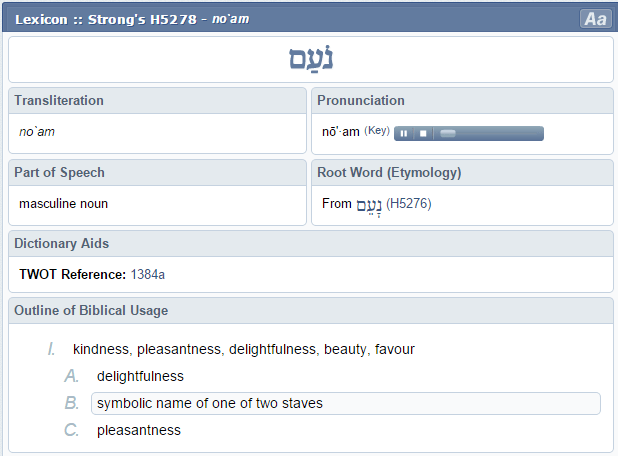This screenshot has height=456, width=618.
Task: Click the Outline of Biblical Usage header
Action: pyautogui.click(x=91, y=311)
